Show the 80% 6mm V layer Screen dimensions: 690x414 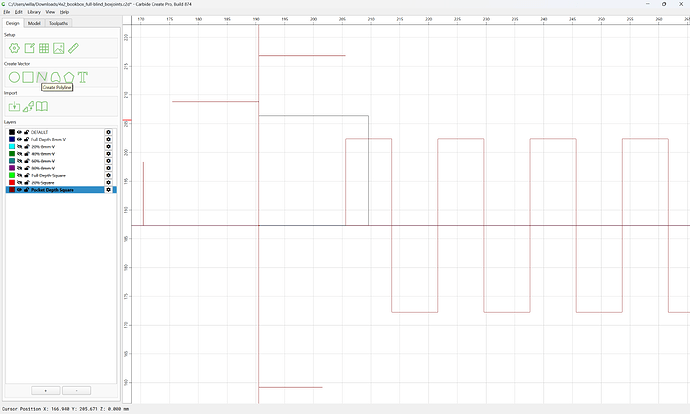tap(19, 168)
